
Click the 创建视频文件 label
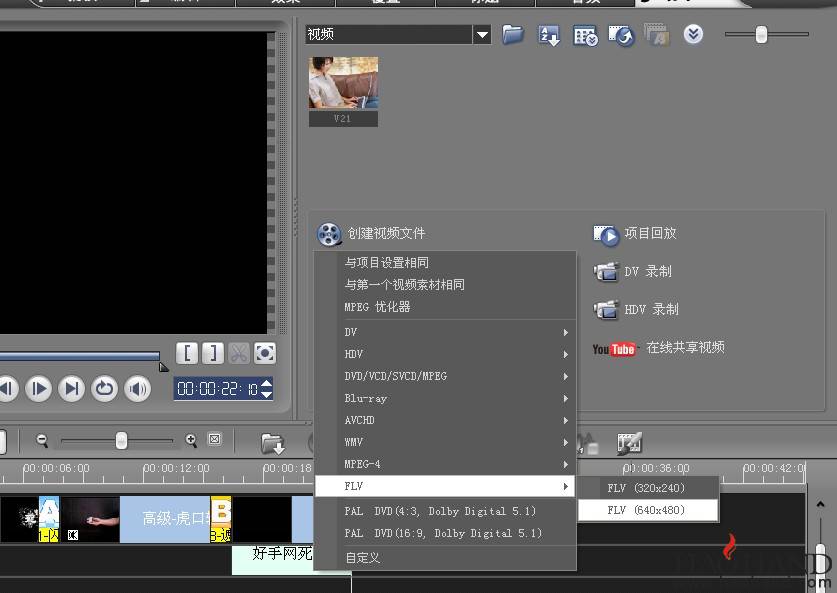click(x=386, y=233)
